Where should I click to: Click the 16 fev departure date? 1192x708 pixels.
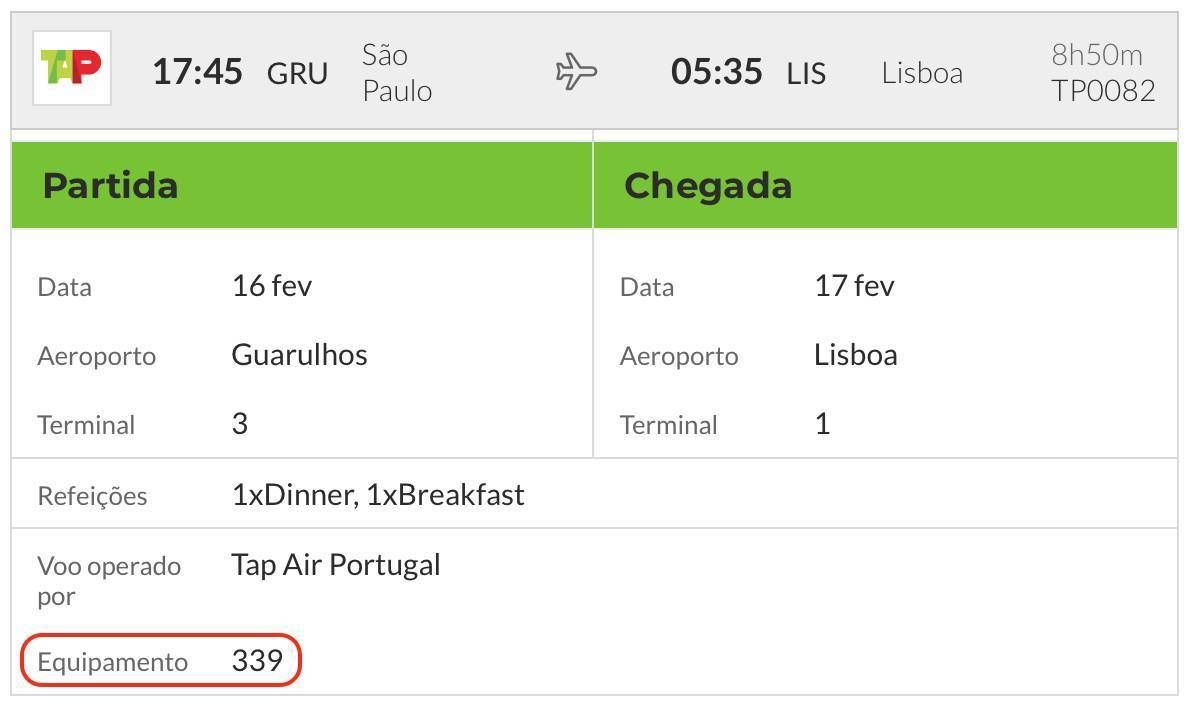(272, 286)
